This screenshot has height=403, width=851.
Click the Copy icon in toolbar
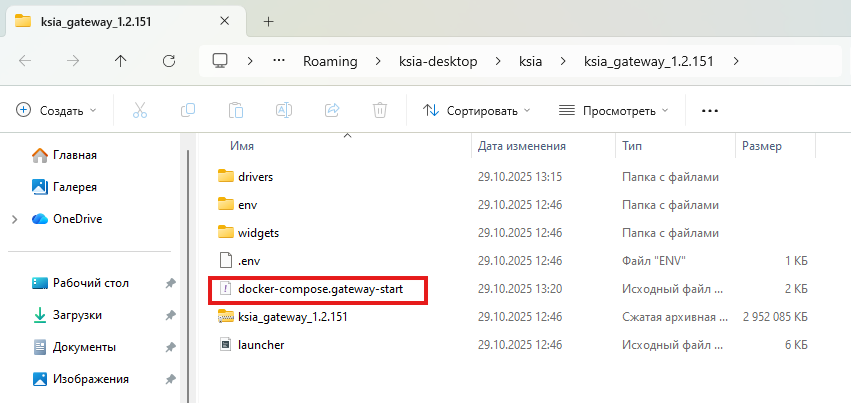pos(188,110)
